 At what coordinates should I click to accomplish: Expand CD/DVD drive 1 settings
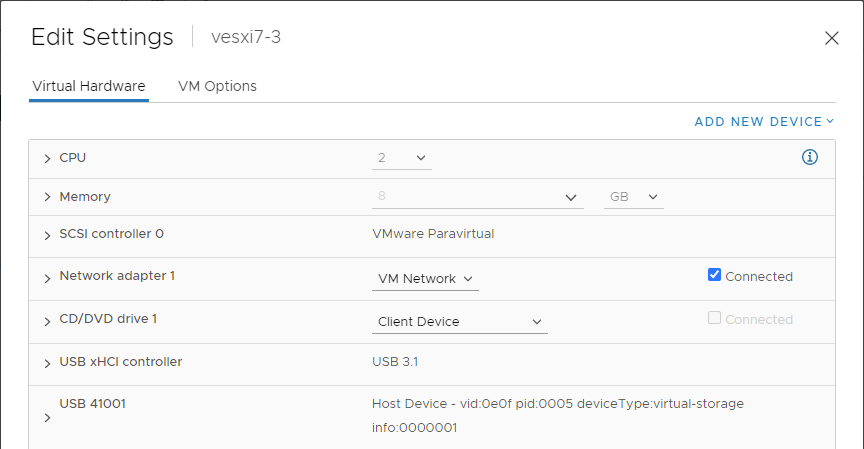[47, 322]
